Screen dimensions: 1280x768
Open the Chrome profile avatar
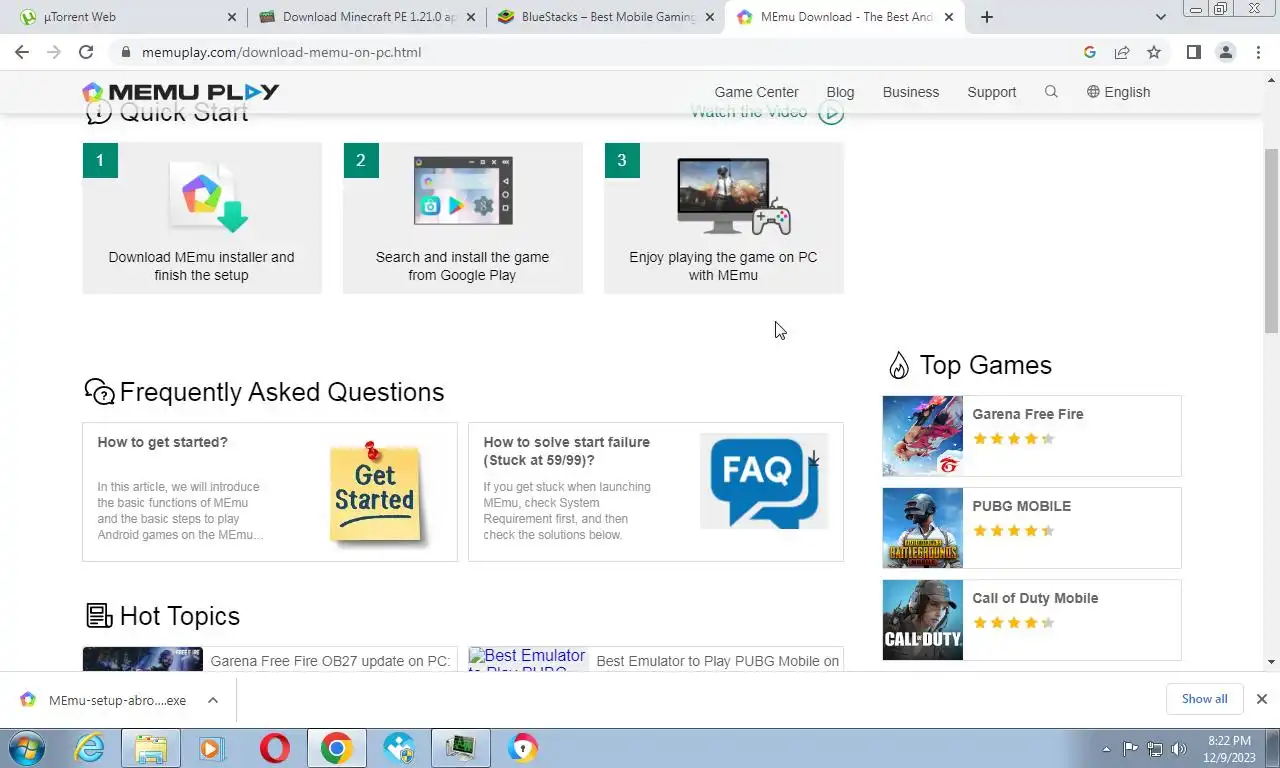(1226, 52)
